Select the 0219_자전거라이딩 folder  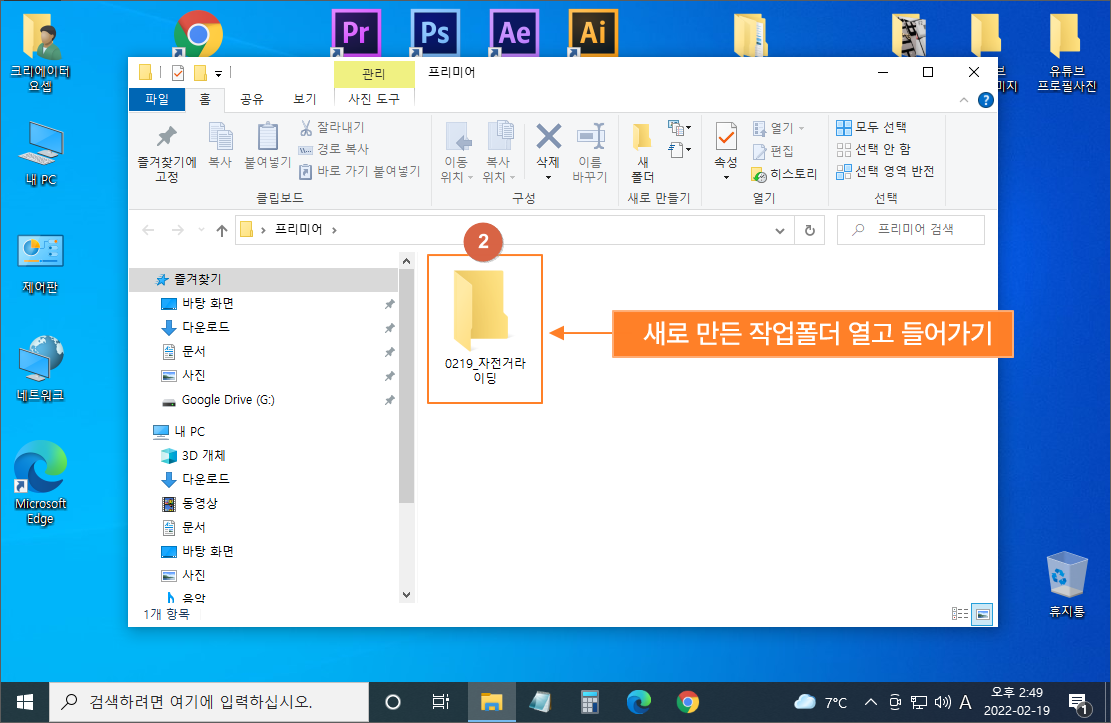485,328
